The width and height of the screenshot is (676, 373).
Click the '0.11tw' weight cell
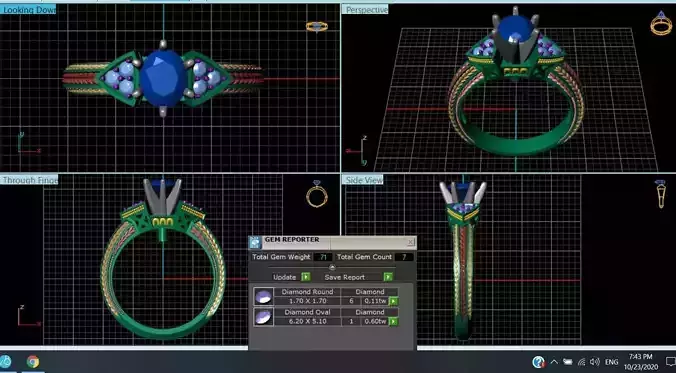pos(375,301)
